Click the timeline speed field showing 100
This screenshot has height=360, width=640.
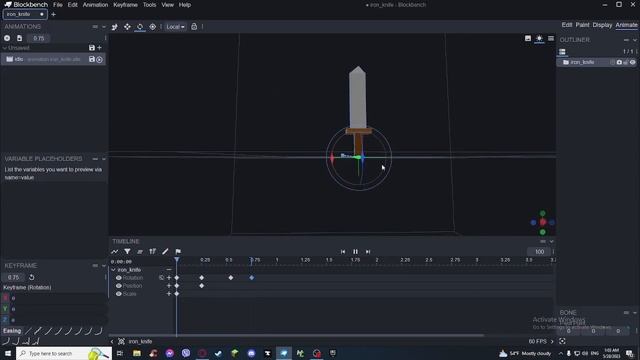point(539,252)
